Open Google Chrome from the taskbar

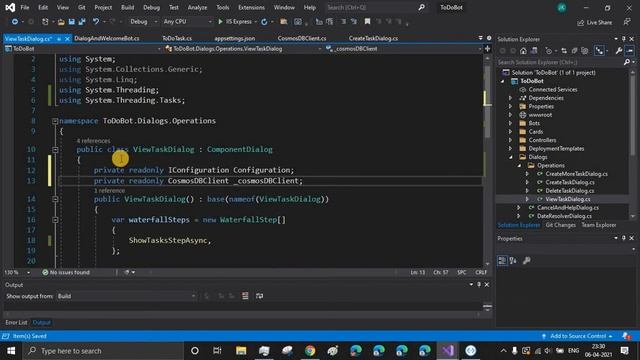click(x=310, y=351)
